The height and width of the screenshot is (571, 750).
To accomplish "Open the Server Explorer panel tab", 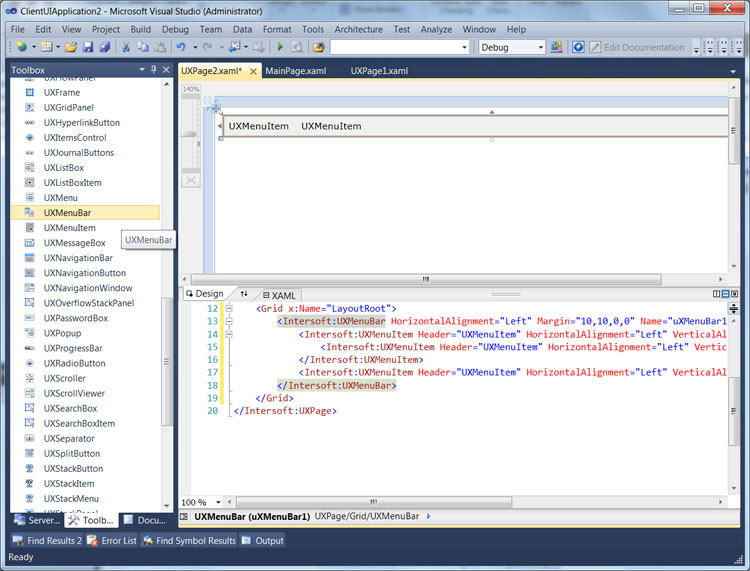I will [37, 520].
